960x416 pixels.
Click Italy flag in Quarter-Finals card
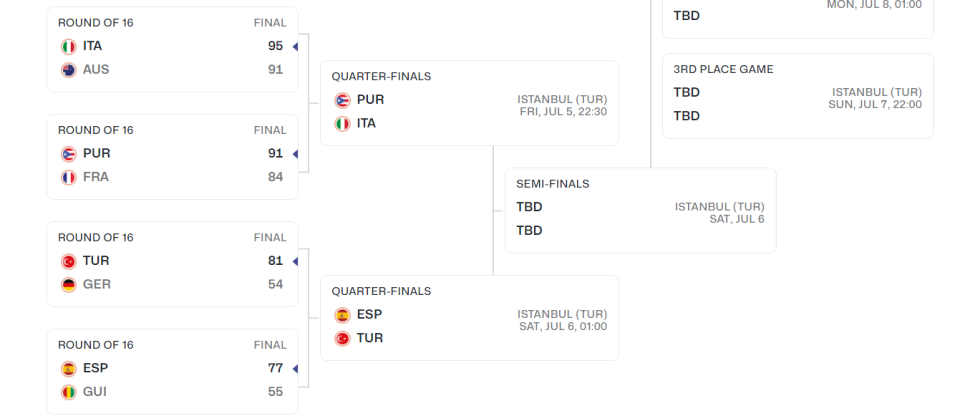[x=342, y=123]
